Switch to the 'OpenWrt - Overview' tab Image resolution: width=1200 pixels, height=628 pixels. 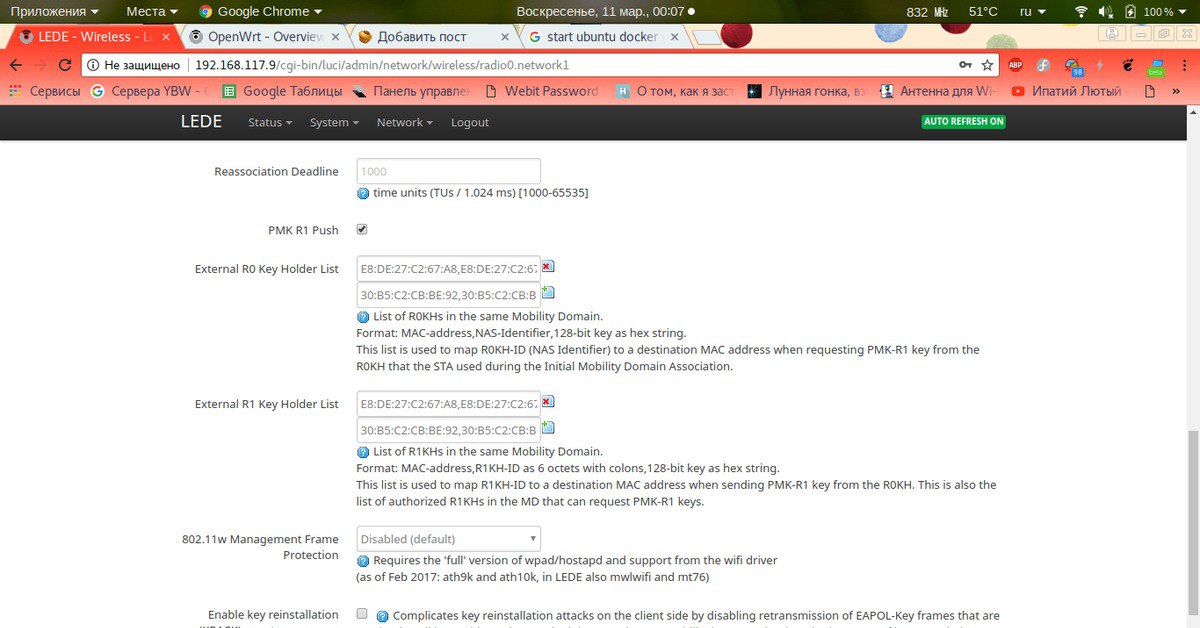pyautogui.click(x=264, y=37)
